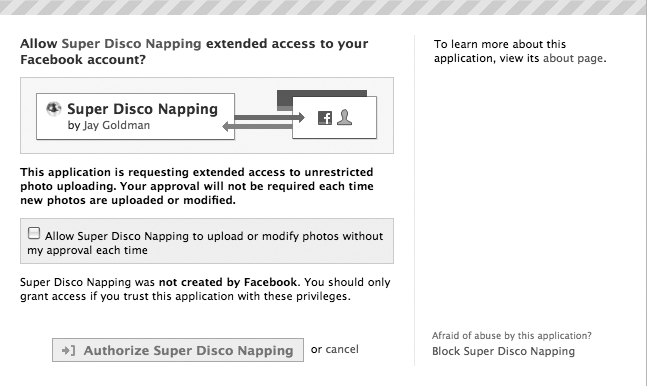The image size is (647, 386).
Task: Click 'Afraid of abuse by this application?' text
Action: pyautogui.click(x=512, y=336)
